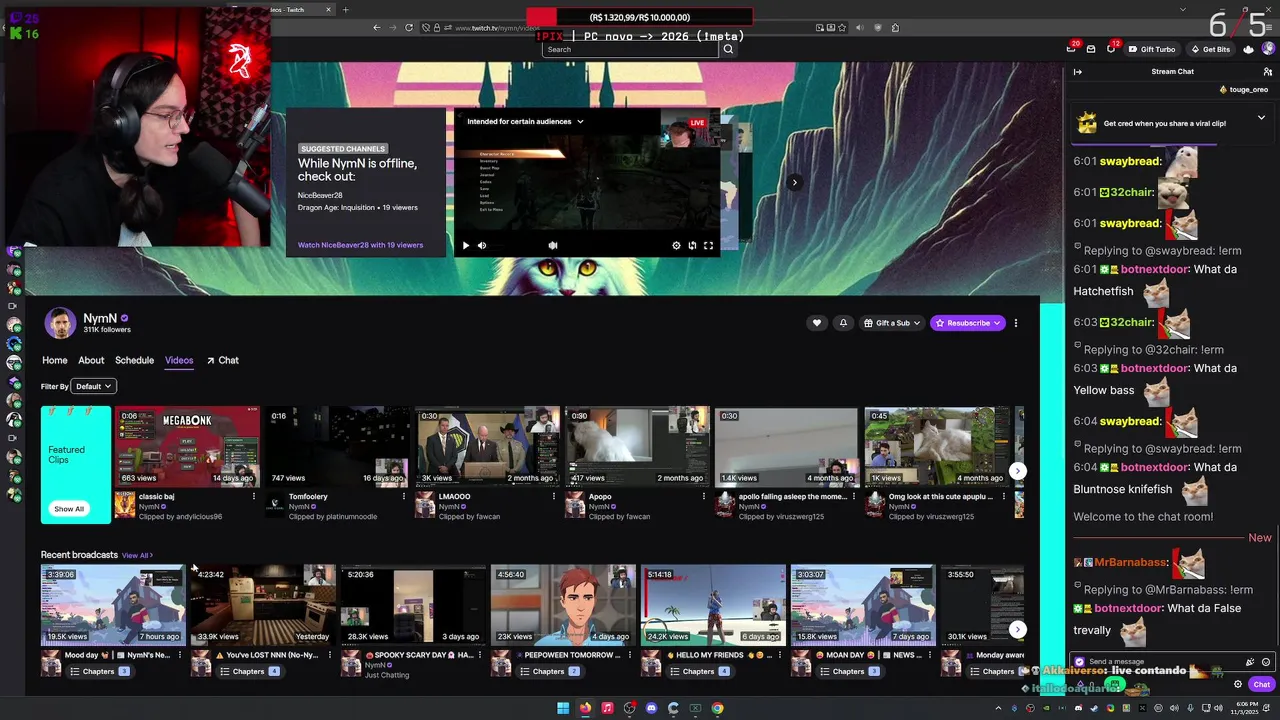The width and height of the screenshot is (1280, 720).
Task: Open the Filter By Default dropdown
Action: pyautogui.click(x=94, y=386)
